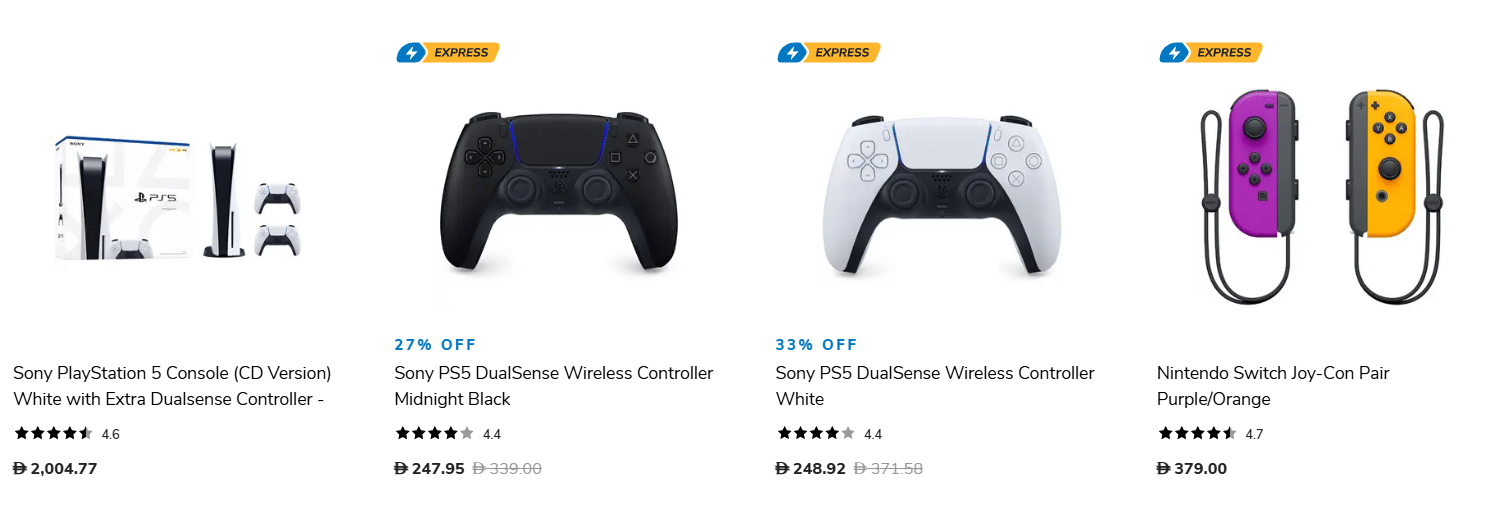Open DualSense Wireless Controller White title link
The width and height of the screenshot is (1498, 517).
pyautogui.click(x=935, y=386)
